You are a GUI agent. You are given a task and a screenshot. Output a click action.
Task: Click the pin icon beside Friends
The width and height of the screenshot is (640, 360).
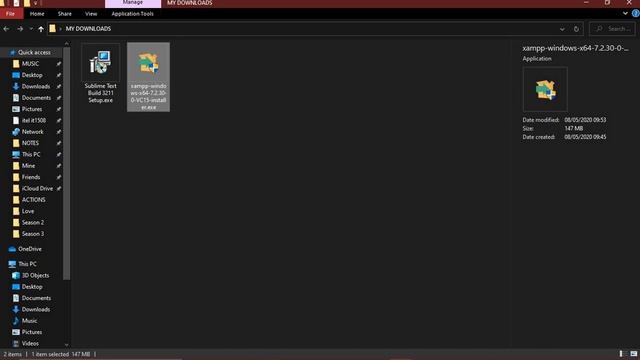[59, 177]
